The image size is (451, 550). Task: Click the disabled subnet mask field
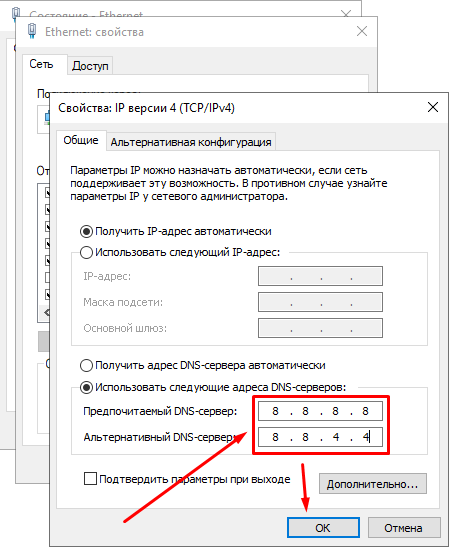320,302
